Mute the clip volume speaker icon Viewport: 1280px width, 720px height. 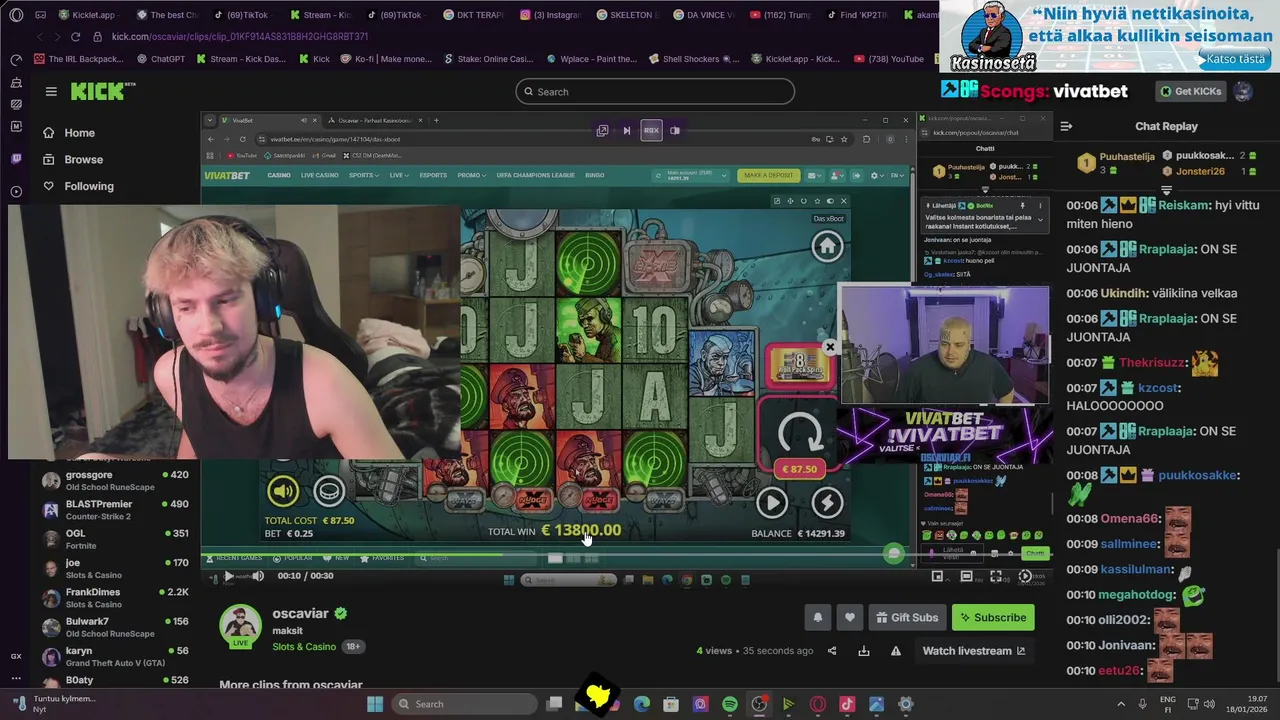257,576
